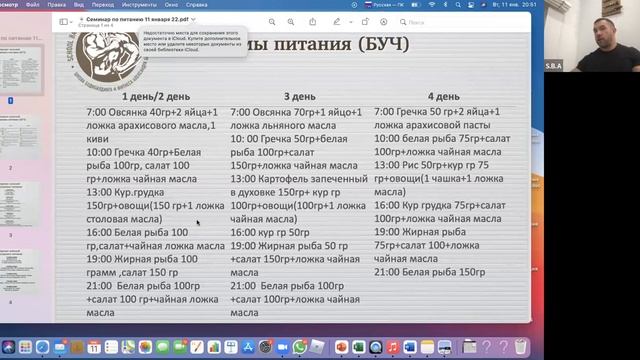Open Photos from the Dock
This screenshot has height=360, width=640.
(145, 347)
